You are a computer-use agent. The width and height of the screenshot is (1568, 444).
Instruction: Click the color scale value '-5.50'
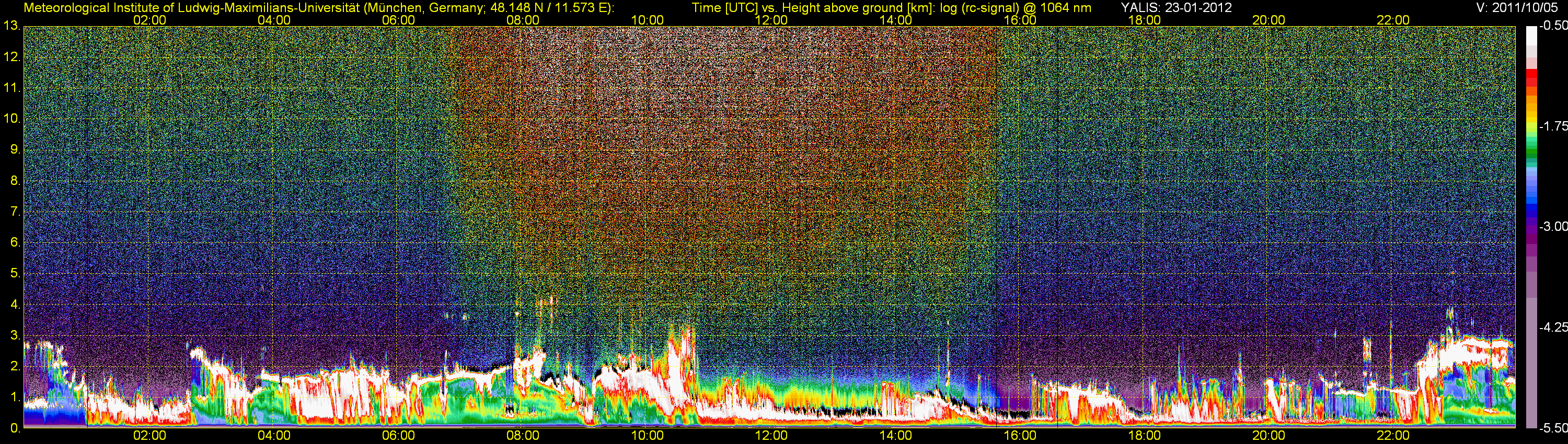1553,428
